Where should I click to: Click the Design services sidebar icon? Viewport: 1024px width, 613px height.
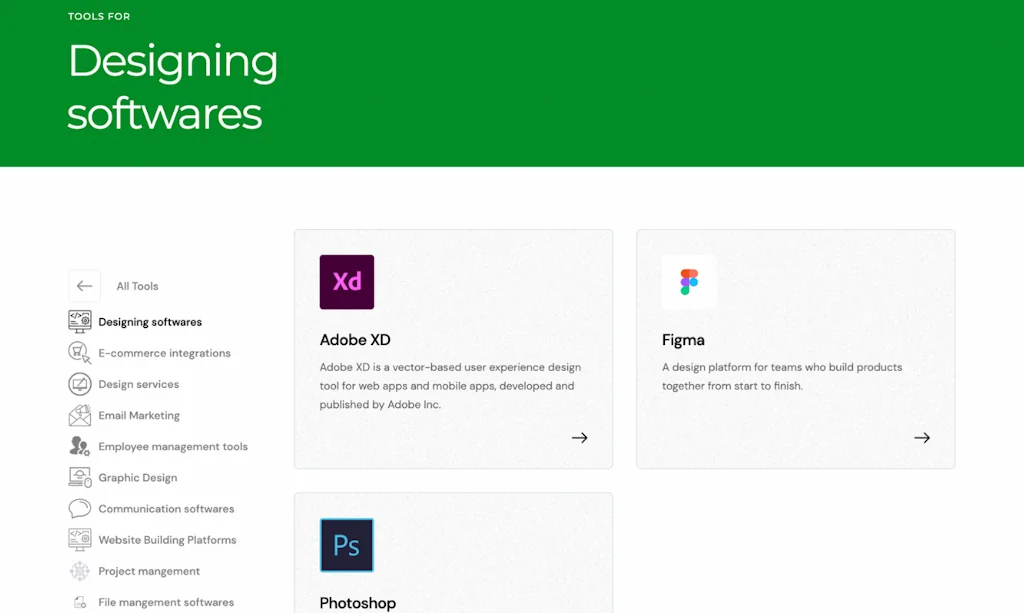pos(80,384)
